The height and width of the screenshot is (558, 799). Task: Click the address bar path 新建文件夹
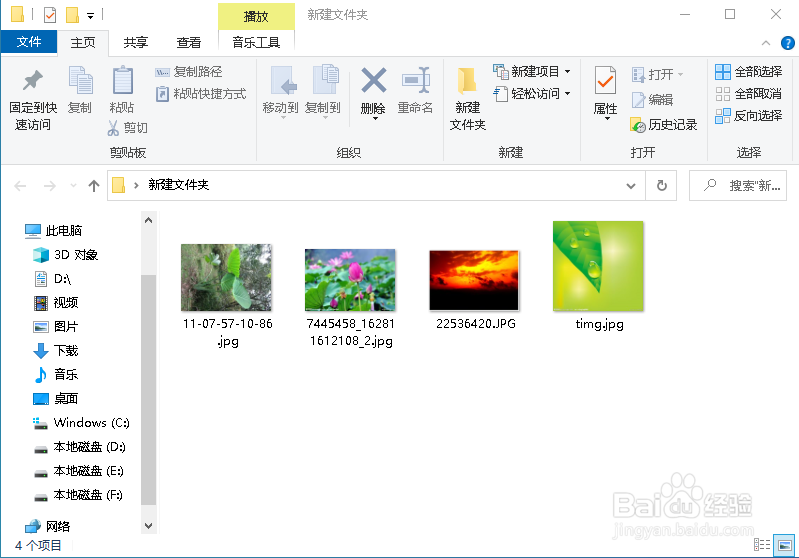179,184
